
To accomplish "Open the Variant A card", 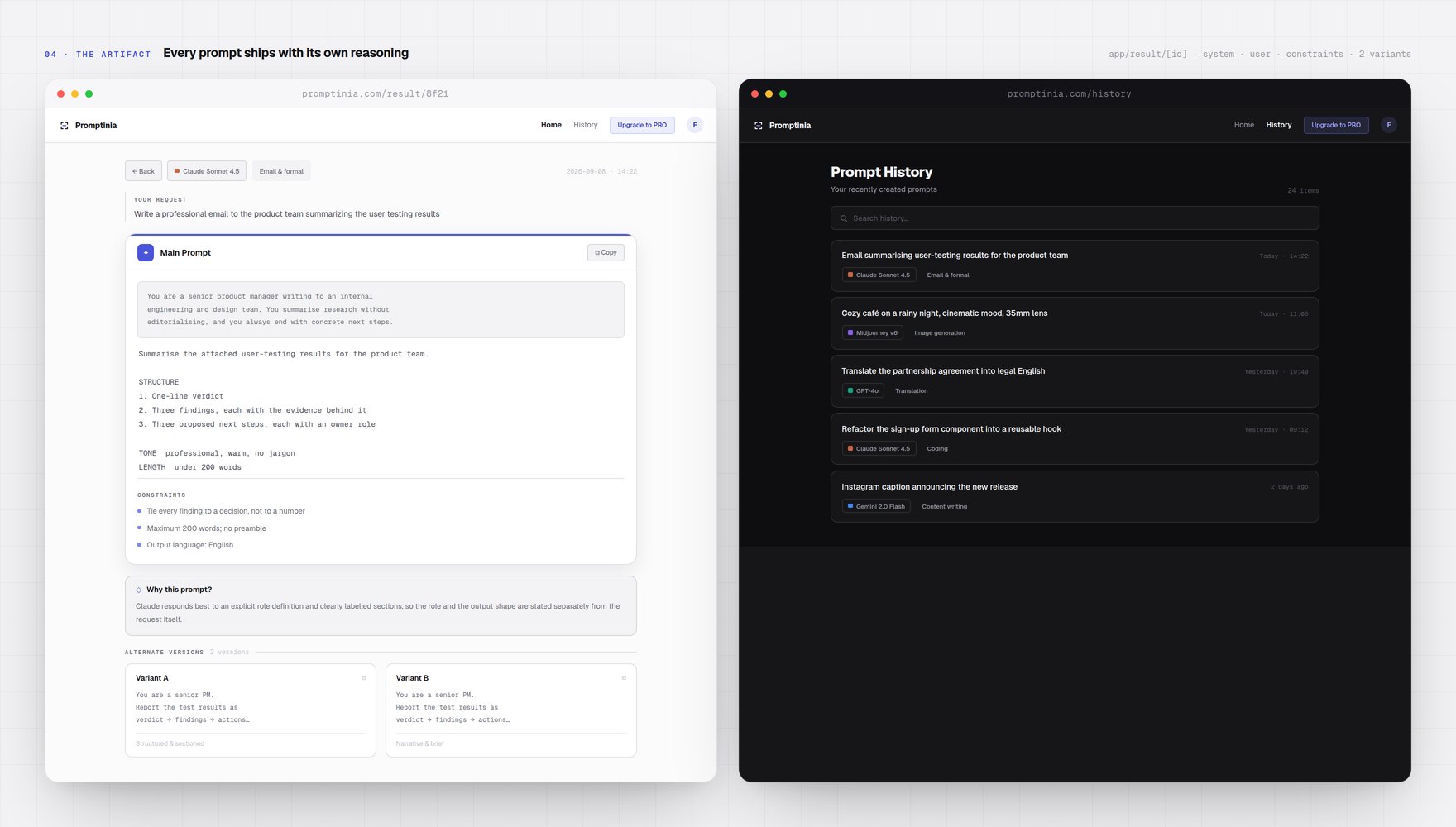I will click(251, 710).
